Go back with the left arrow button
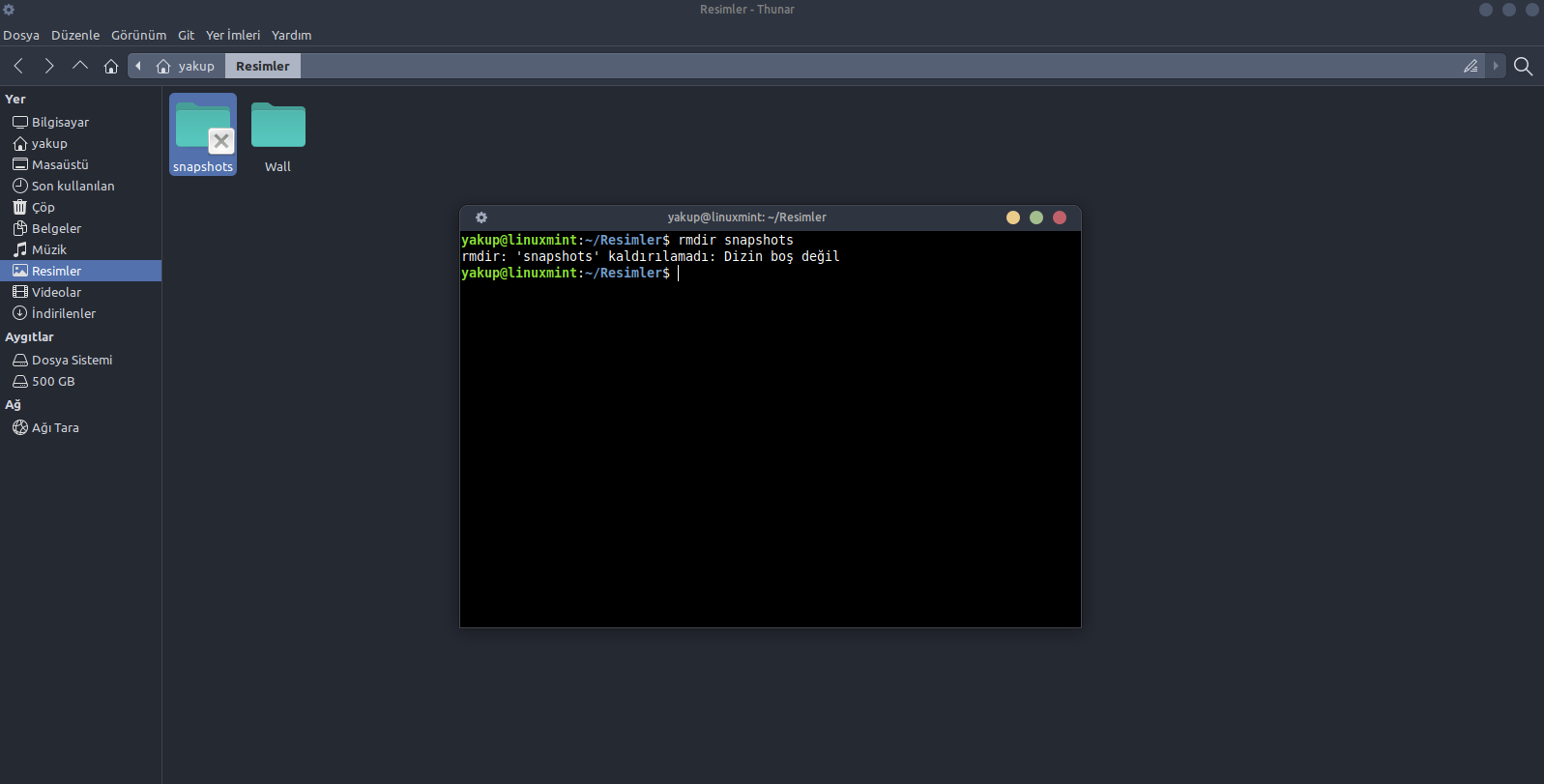Viewport: 1544px width, 784px height. click(18, 66)
